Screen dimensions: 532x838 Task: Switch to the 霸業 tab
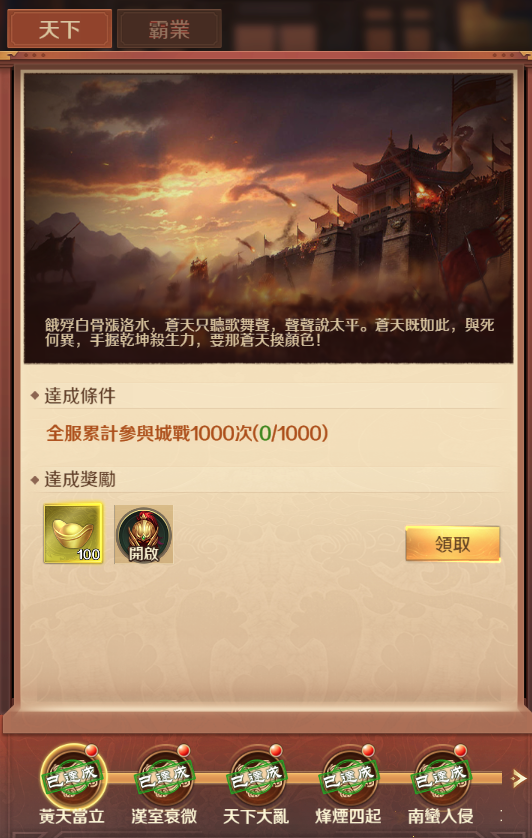169,29
